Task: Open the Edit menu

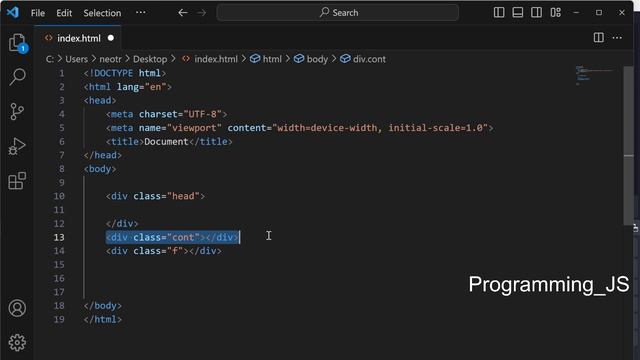Action: pyautogui.click(x=64, y=13)
